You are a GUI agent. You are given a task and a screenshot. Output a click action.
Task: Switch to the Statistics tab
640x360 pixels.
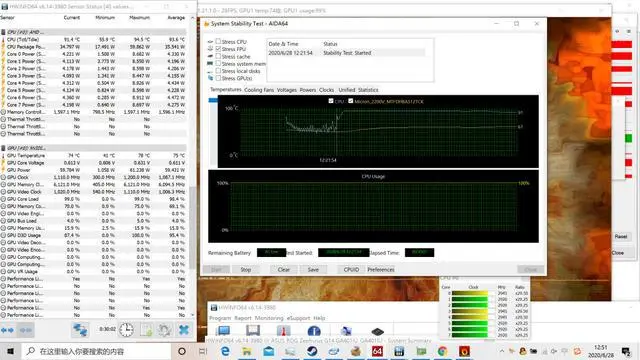368,90
